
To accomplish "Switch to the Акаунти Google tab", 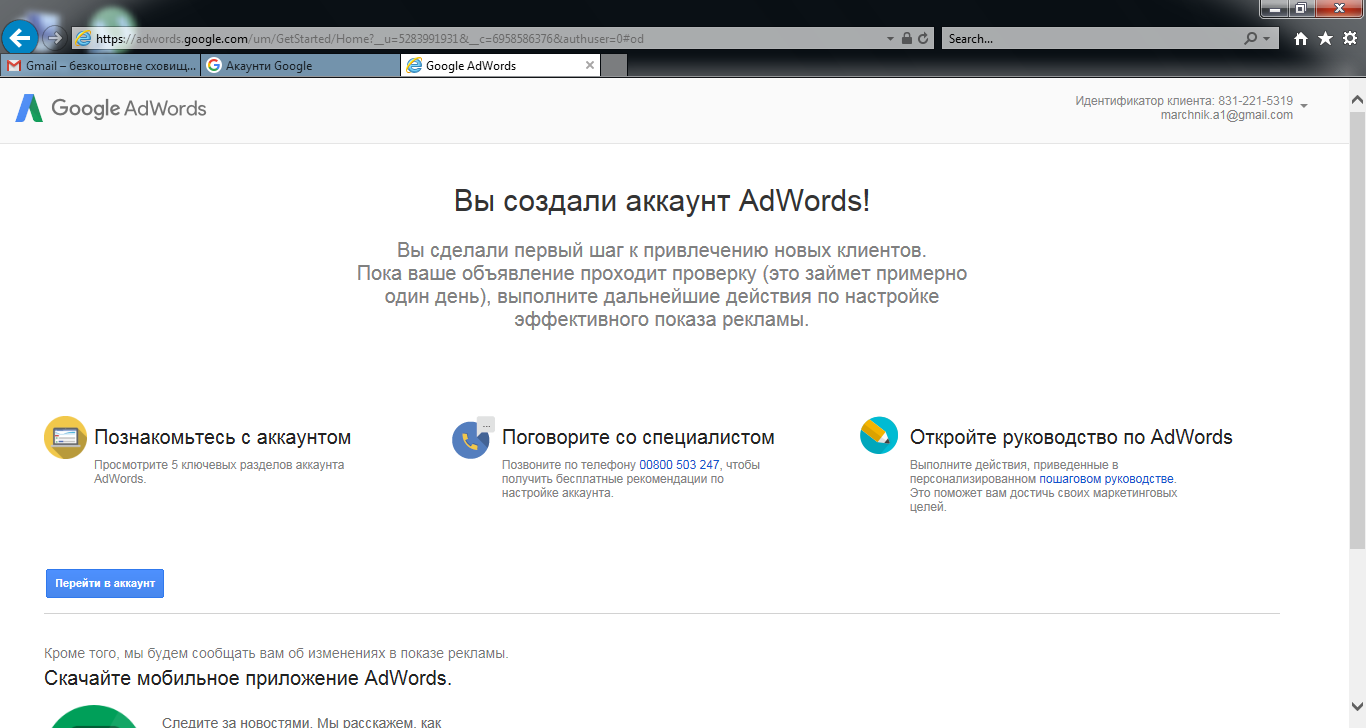I will (300, 66).
